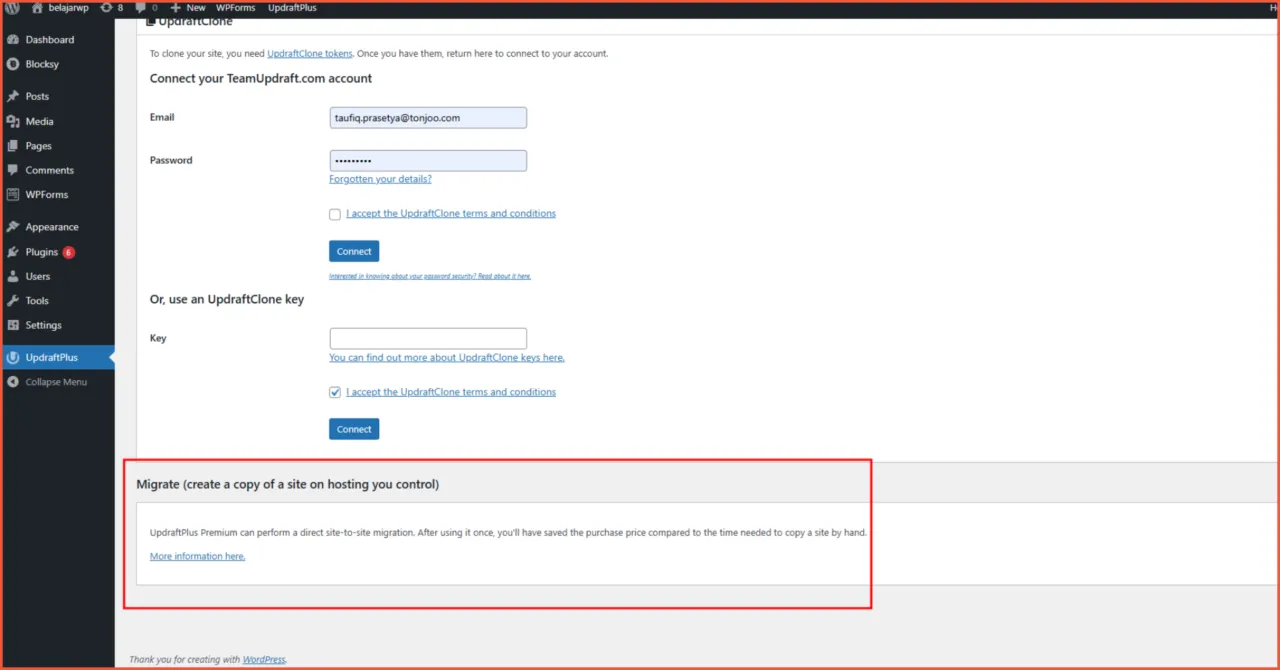Open the New item in admin bar
This screenshot has height=670, width=1280.
click(x=187, y=7)
